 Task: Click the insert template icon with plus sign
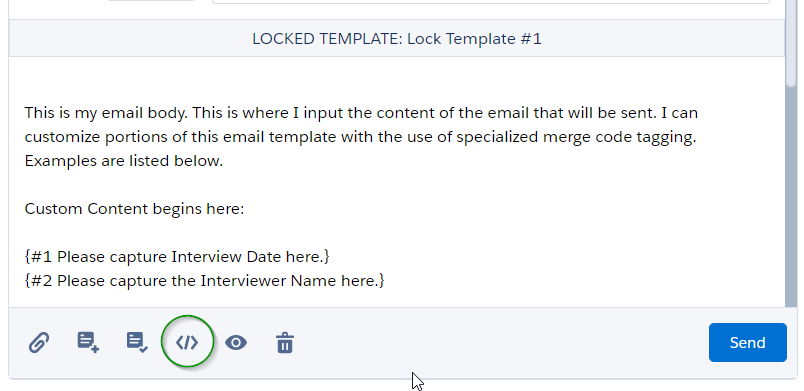click(88, 342)
